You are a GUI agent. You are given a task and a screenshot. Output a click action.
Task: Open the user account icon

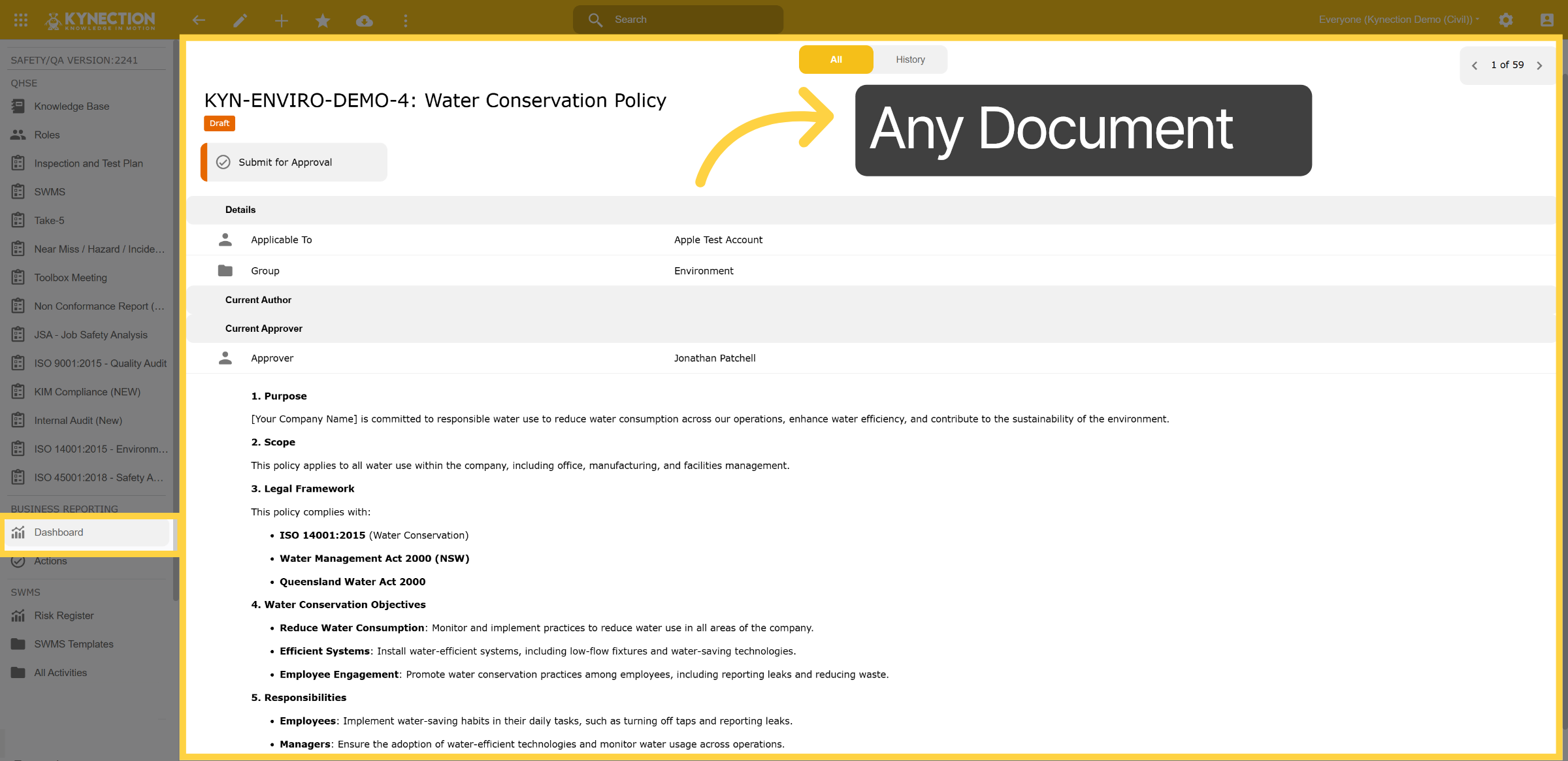click(1547, 20)
